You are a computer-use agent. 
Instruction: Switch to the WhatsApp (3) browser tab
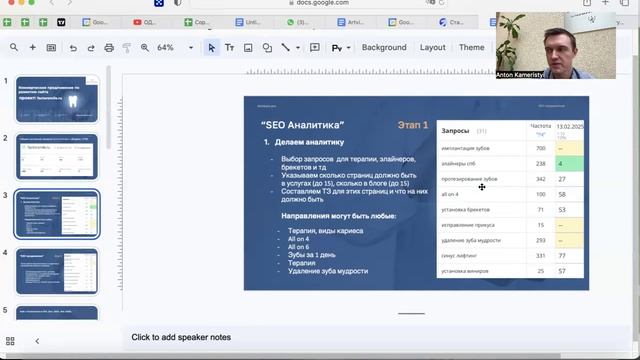[298, 22]
